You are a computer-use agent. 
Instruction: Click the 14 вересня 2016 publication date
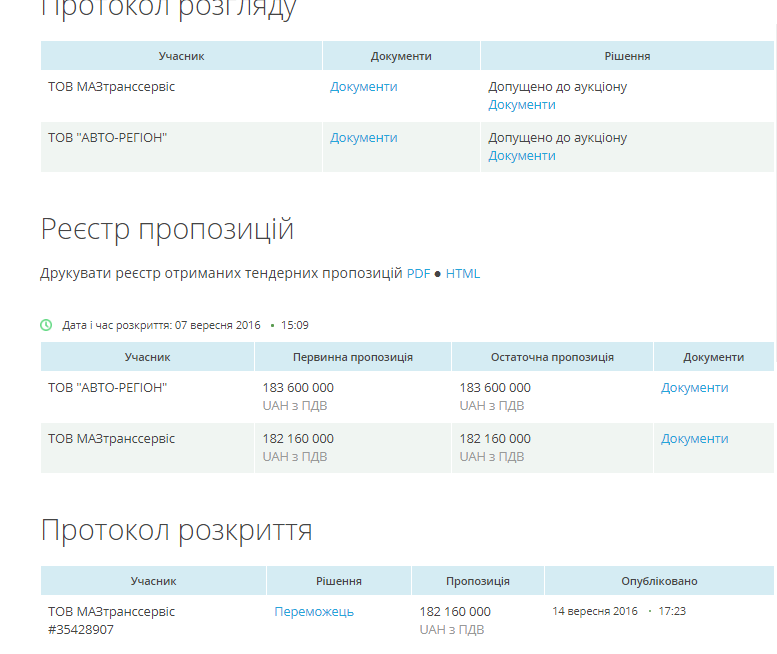coord(594,611)
